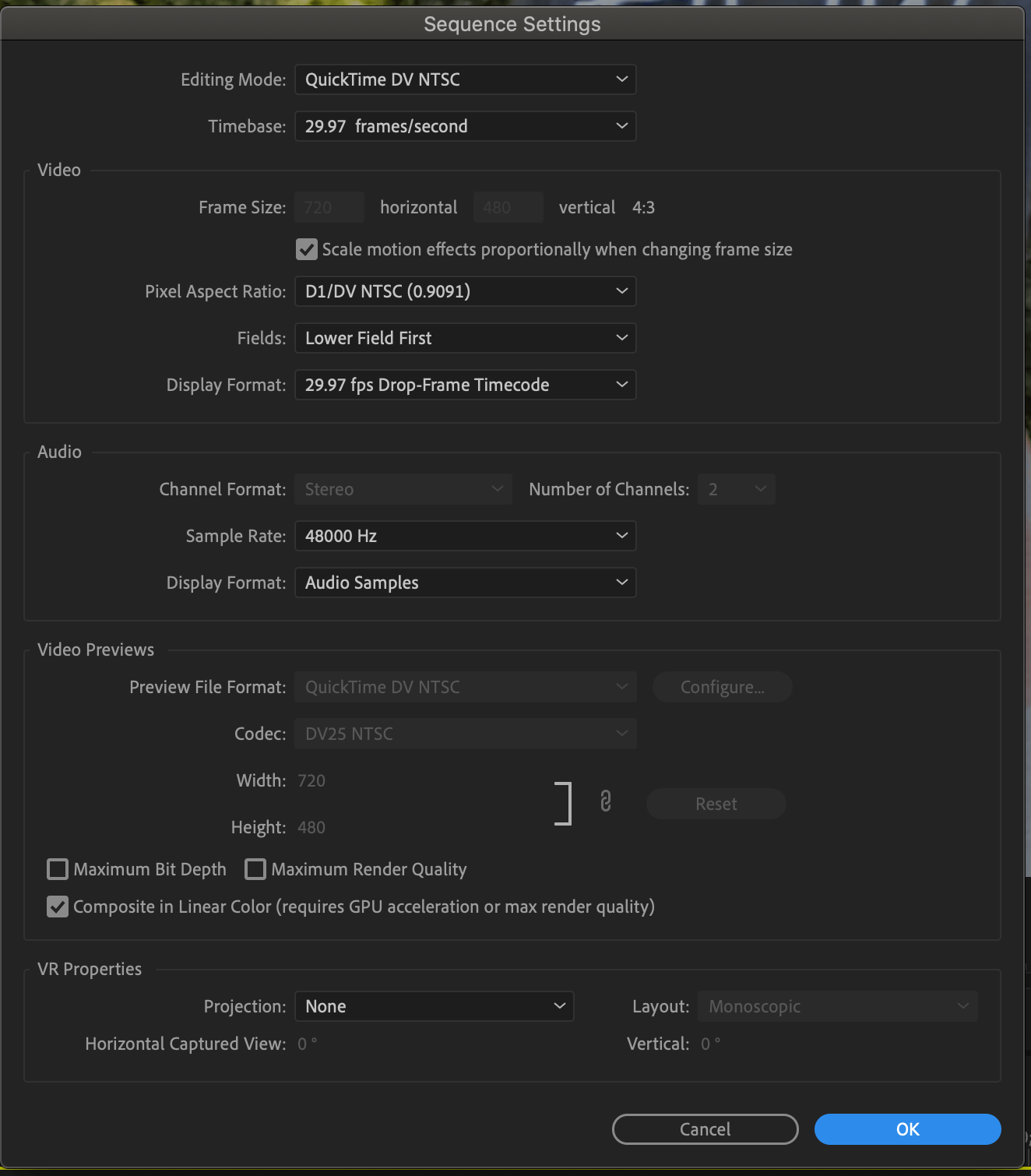
Task: Uncheck Scale motion effects proportionally
Action: (x=306, y=249)
